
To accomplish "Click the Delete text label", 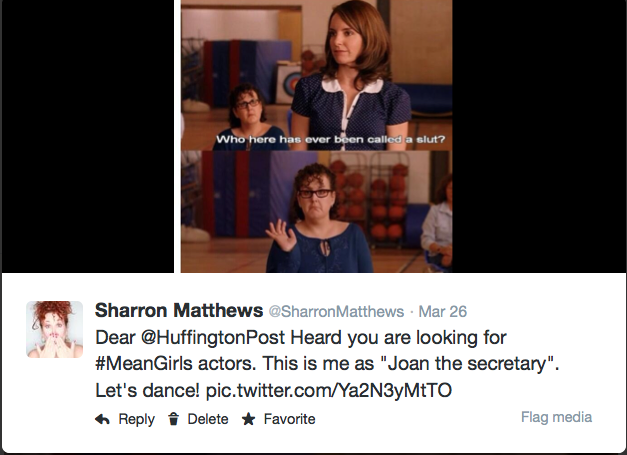I will click(x=208, y=419).
